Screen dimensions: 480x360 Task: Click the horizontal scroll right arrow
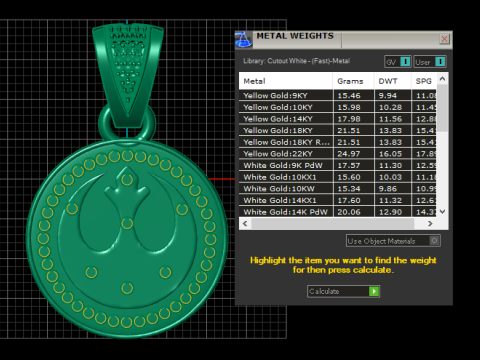[430, 223]
